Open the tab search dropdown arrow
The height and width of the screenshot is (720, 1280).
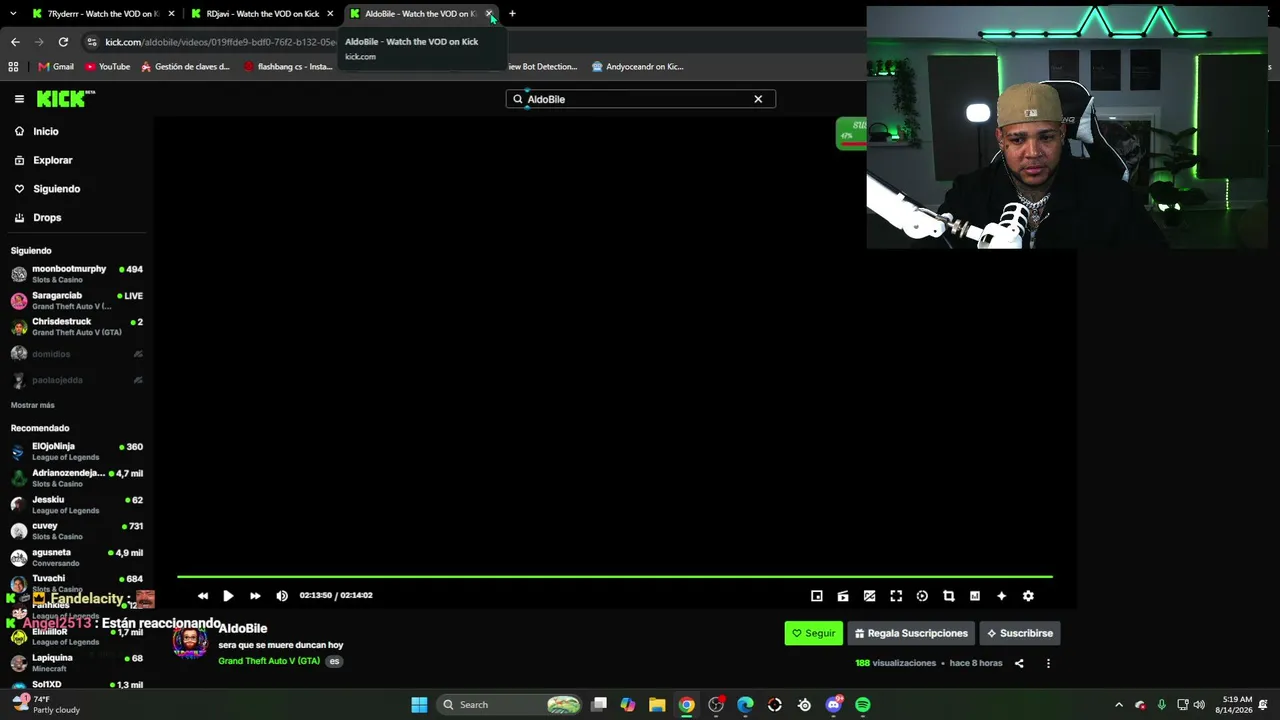(13, 14)
